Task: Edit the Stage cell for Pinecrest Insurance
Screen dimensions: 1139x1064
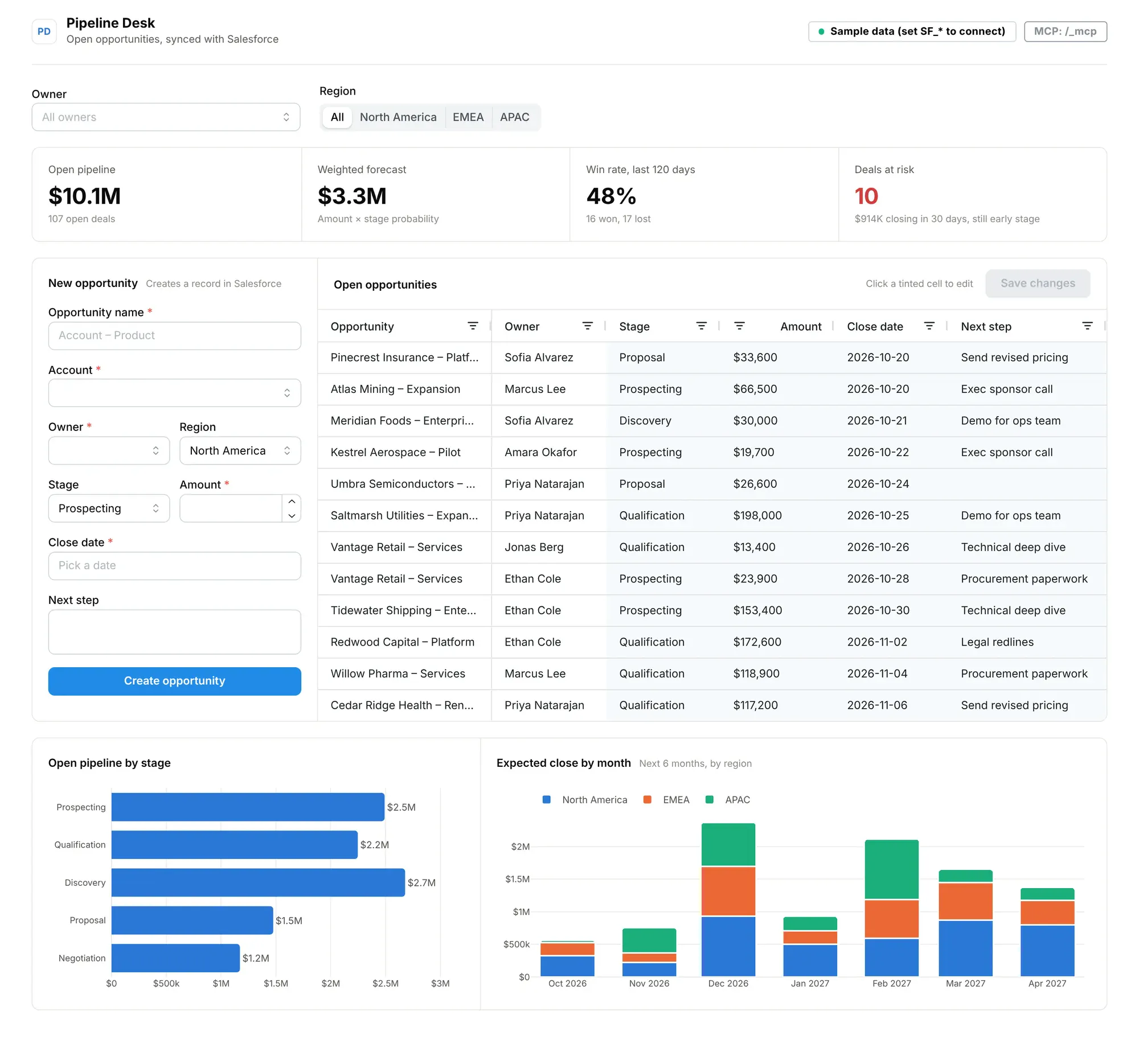Action: coord(663,358)
